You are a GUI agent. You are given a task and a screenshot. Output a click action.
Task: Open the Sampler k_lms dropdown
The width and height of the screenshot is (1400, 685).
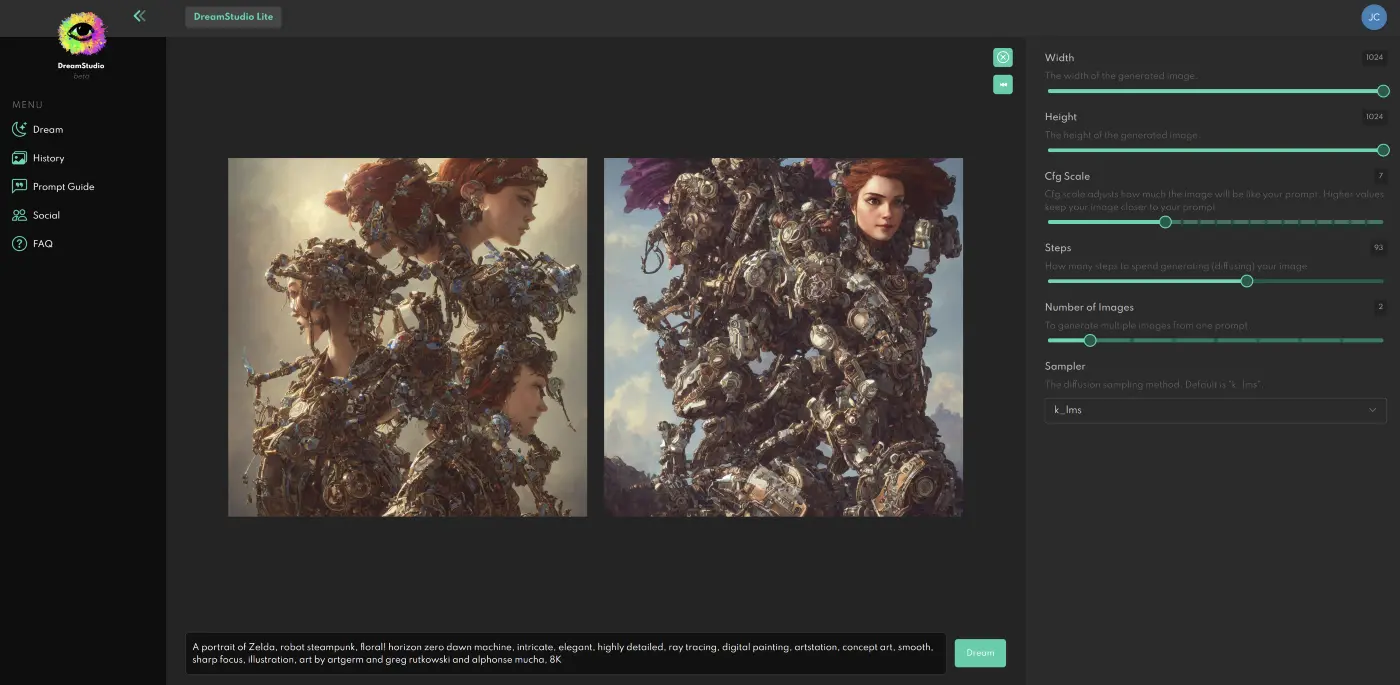pyautogui.click(x=1215, y=410)
